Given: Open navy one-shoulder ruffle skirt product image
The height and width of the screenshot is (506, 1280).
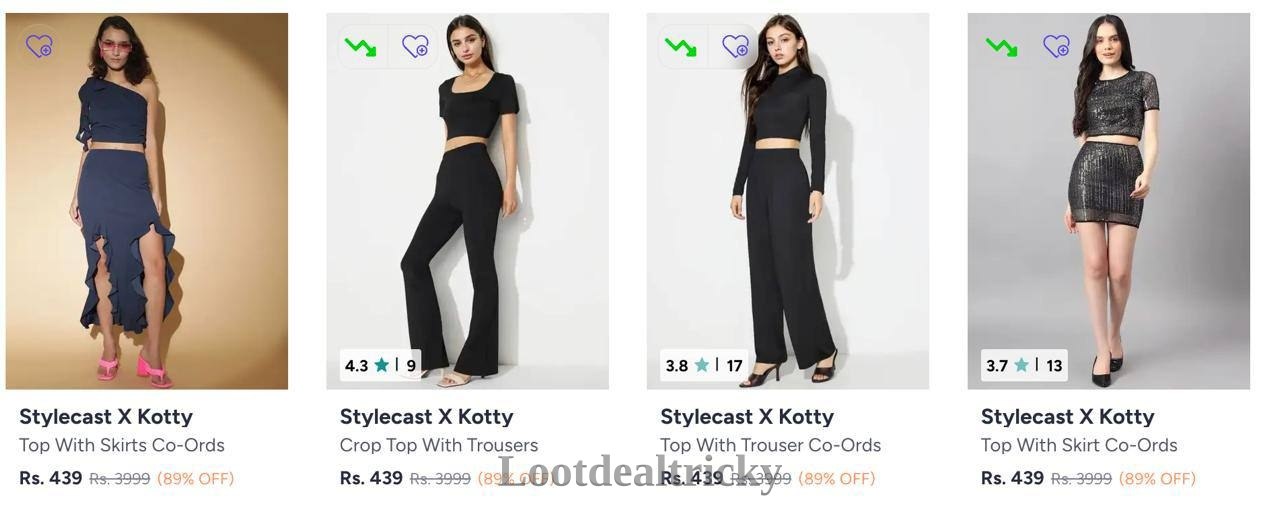Looking at the screenshot, I should (x=147, y=201).
